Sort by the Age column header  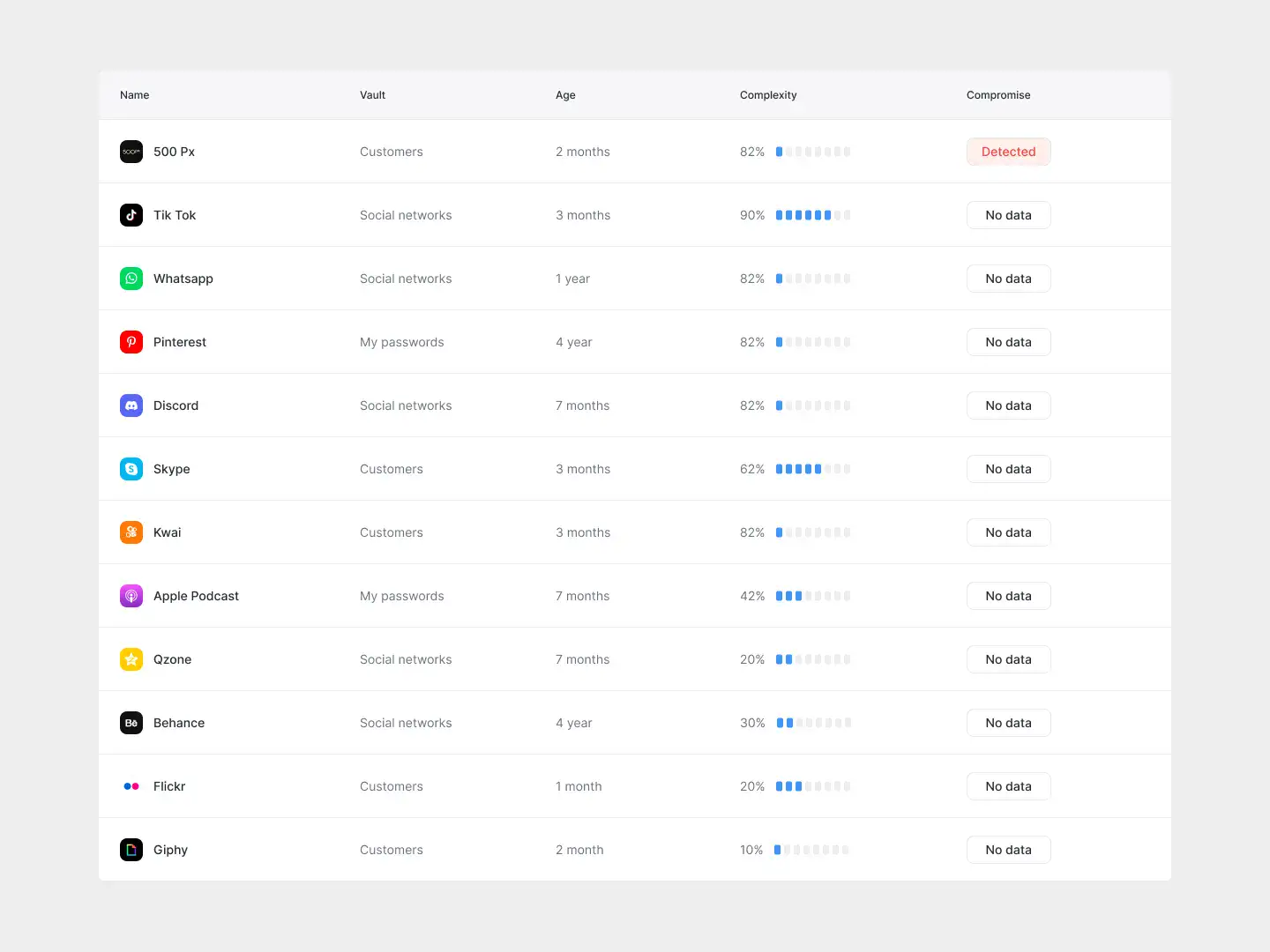[x=565, y=95]
